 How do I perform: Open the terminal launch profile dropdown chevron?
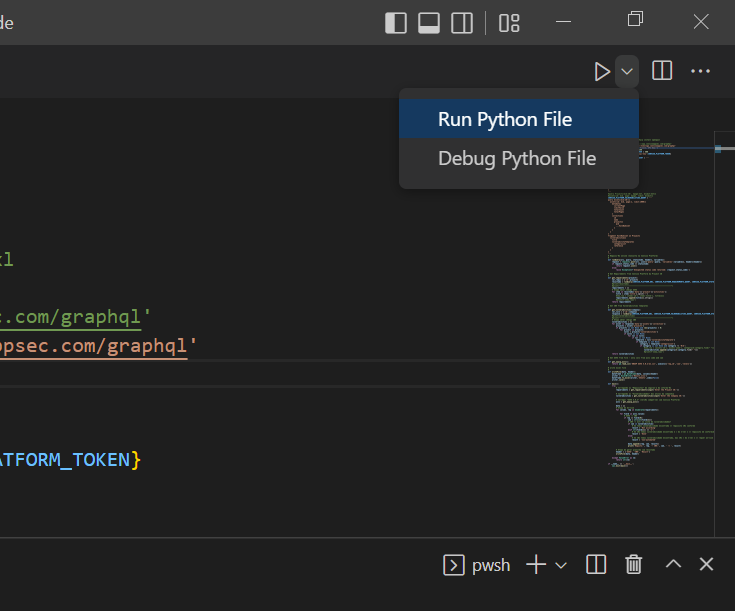click(x=561, y=566)
